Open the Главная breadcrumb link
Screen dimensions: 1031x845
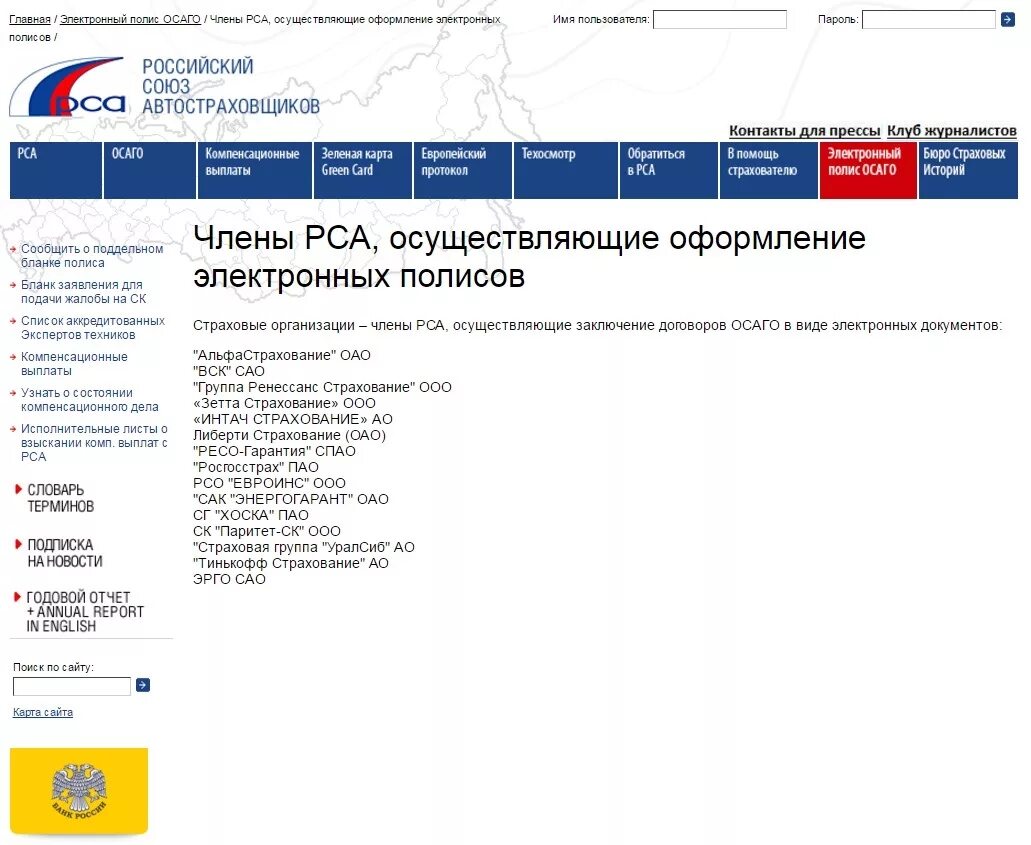[30, 20]
